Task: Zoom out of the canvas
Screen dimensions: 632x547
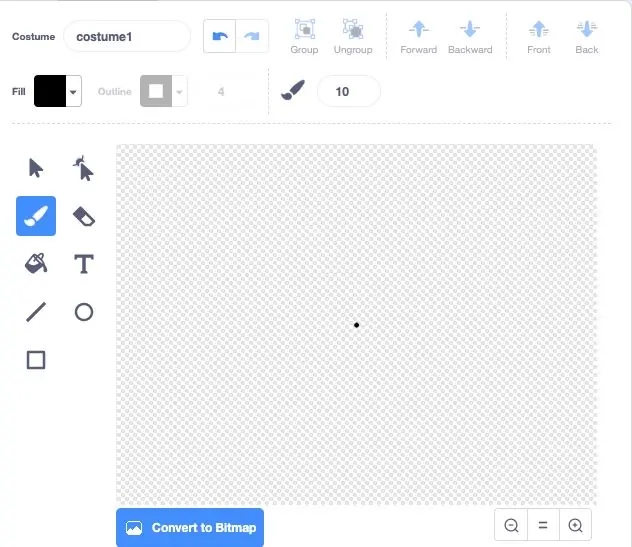Action: (511, 525)
